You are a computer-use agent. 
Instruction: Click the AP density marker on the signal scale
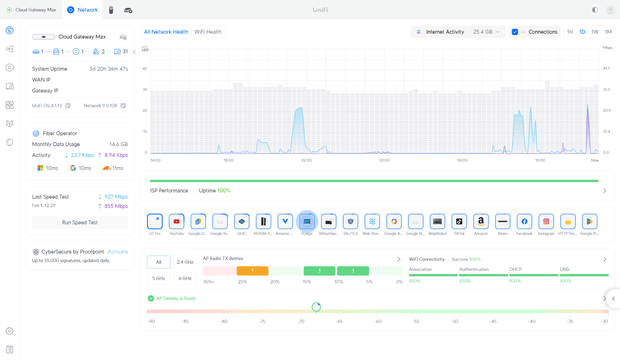coord(316,307)
